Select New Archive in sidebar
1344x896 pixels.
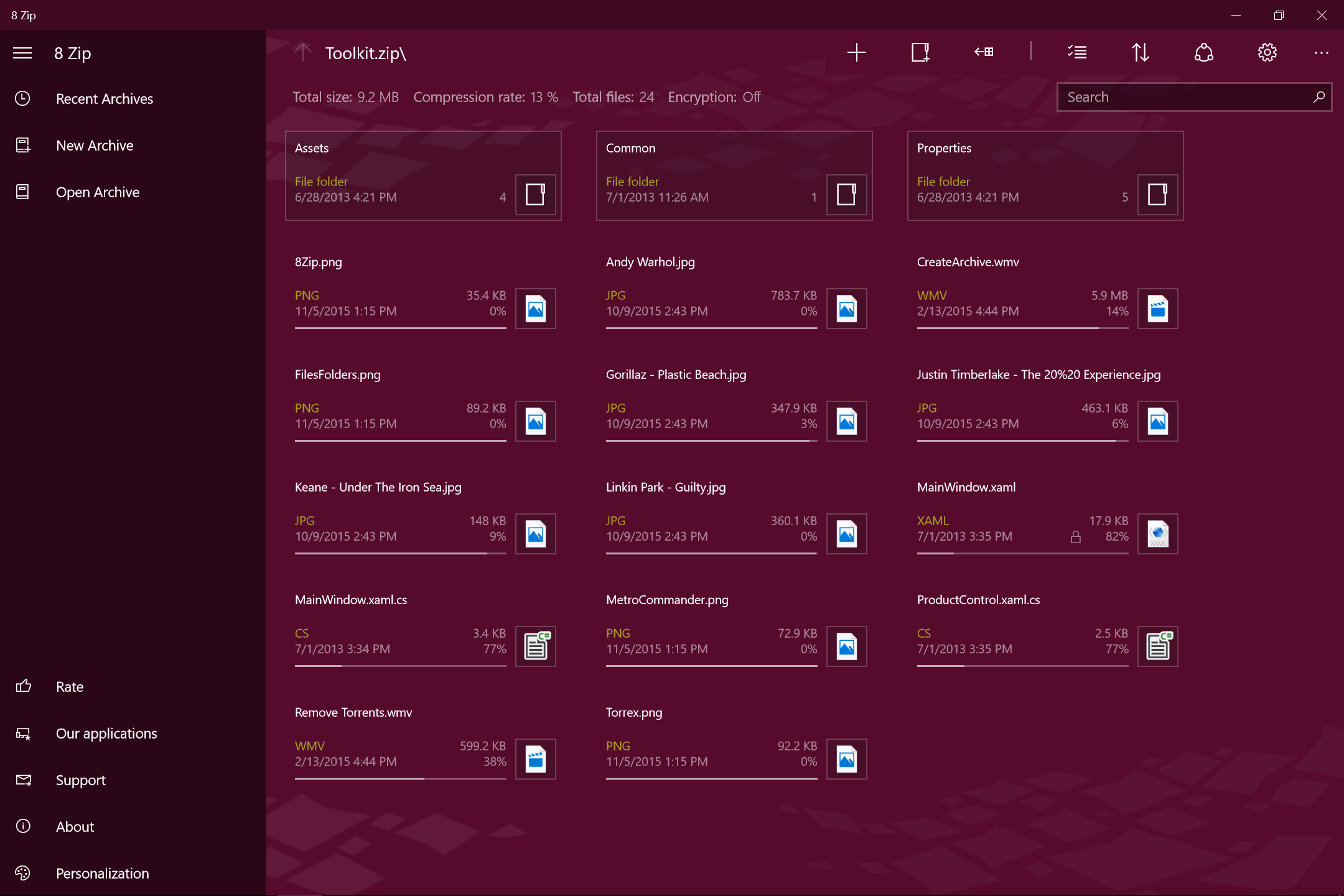[x=133, y=145]
